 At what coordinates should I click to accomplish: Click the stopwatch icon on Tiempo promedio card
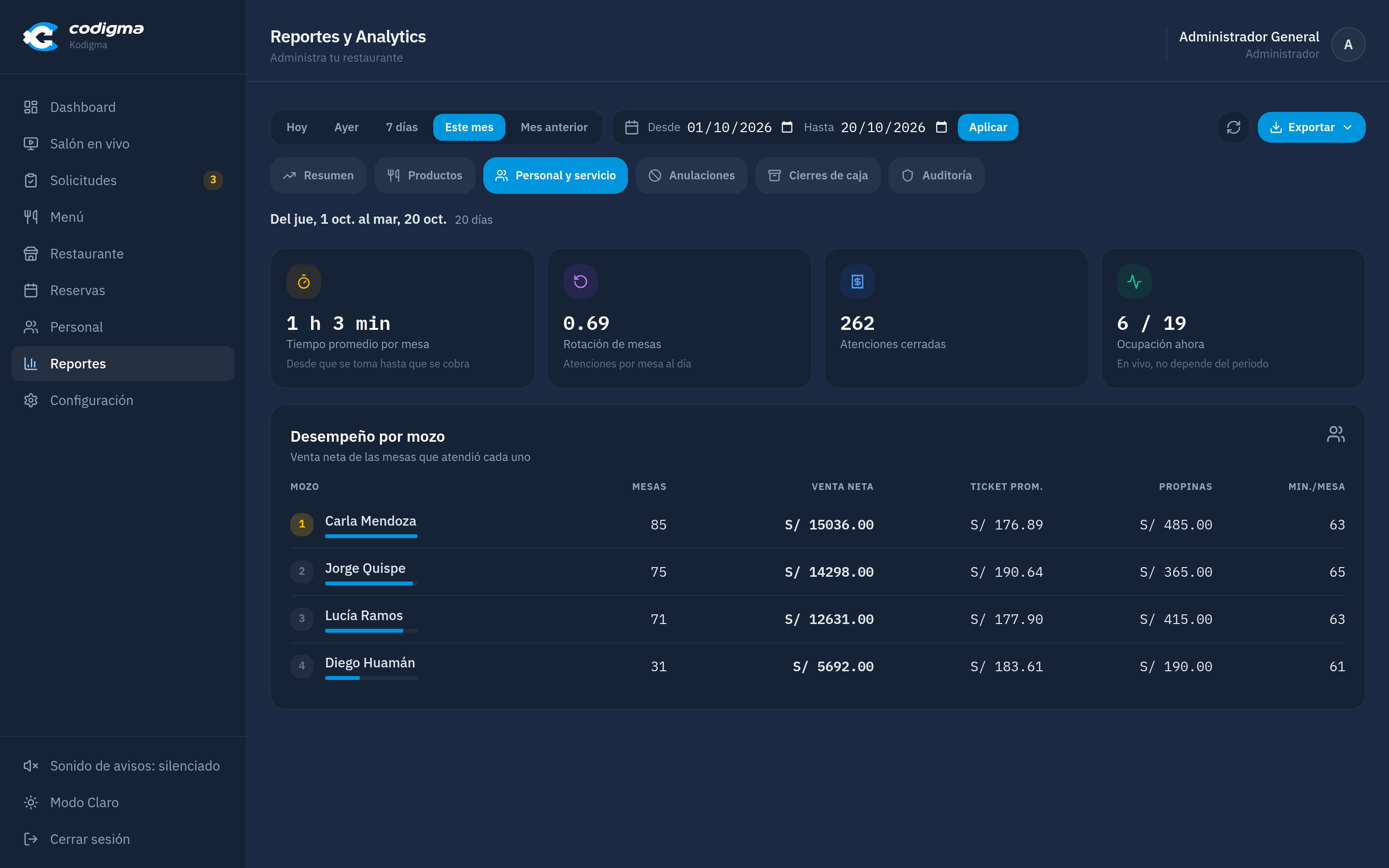point(304,282)
